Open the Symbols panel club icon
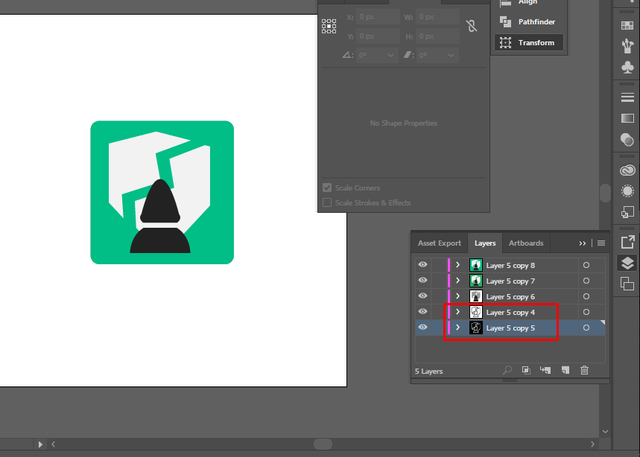640x457 pixels. pos(627,67)
